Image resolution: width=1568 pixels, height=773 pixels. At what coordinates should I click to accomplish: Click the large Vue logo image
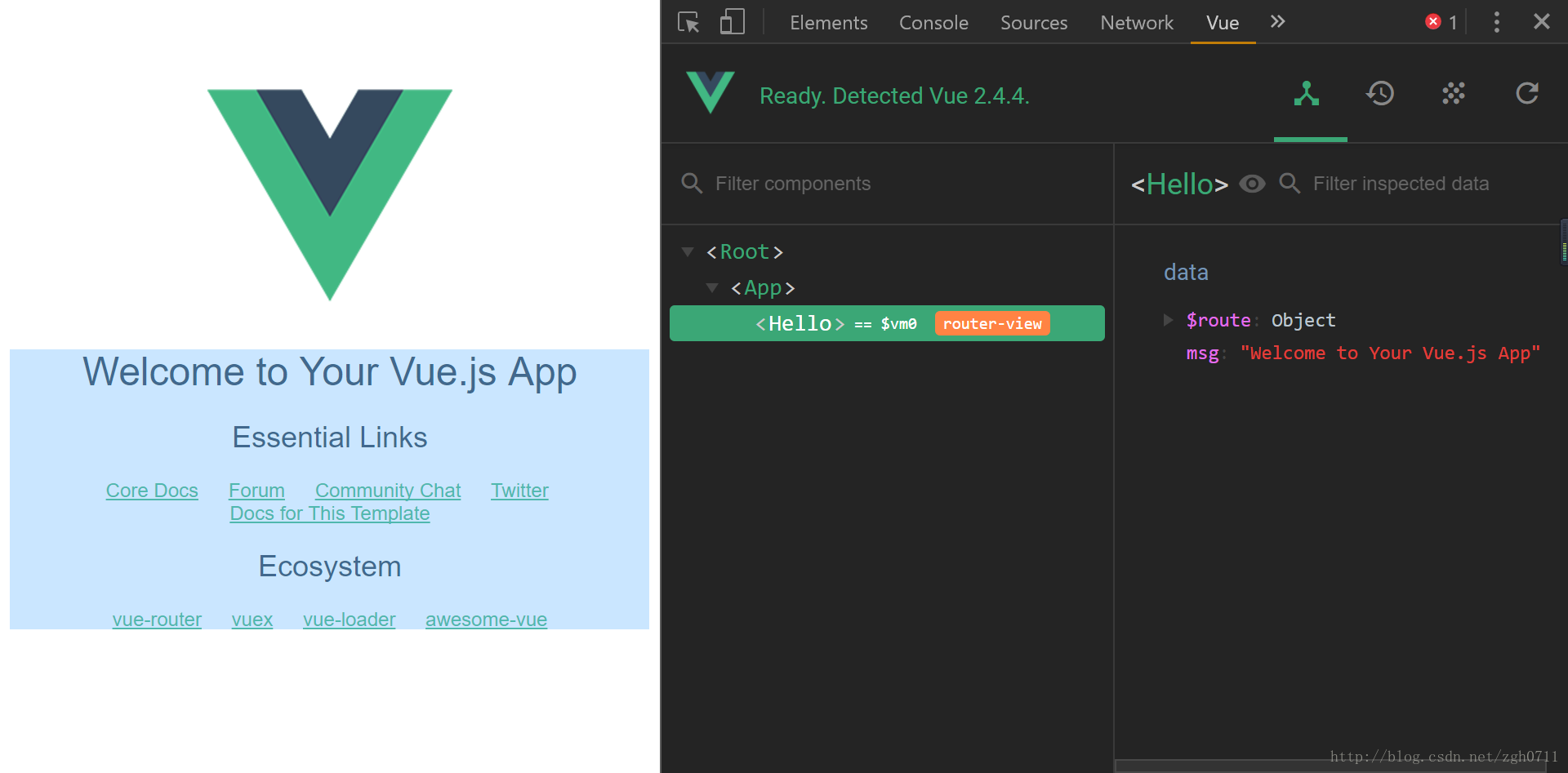[x=330, y=194]
